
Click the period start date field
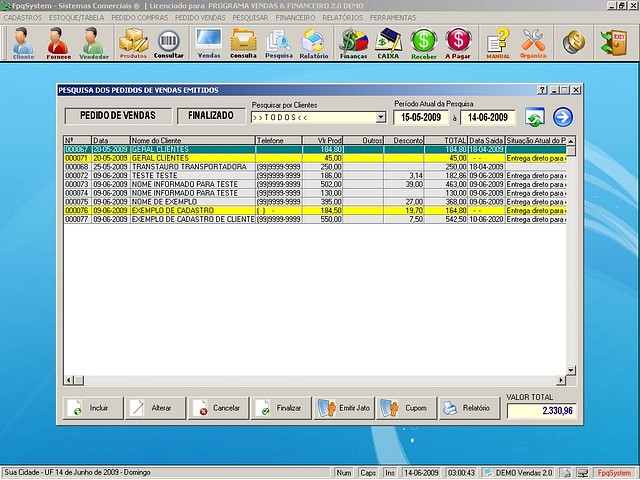click(422, 117)
